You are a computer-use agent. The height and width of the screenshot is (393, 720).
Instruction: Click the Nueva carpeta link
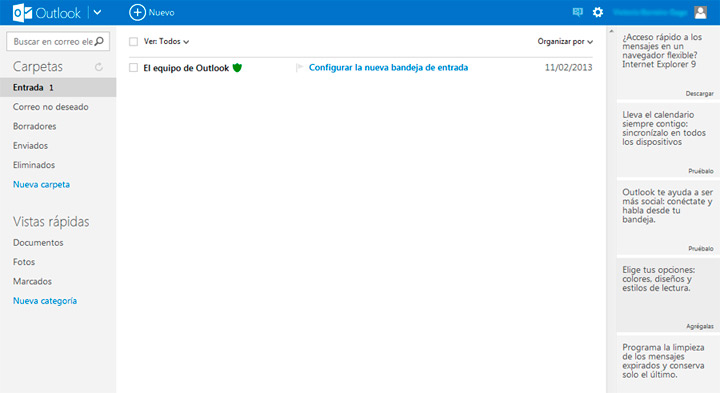[41, 185]
